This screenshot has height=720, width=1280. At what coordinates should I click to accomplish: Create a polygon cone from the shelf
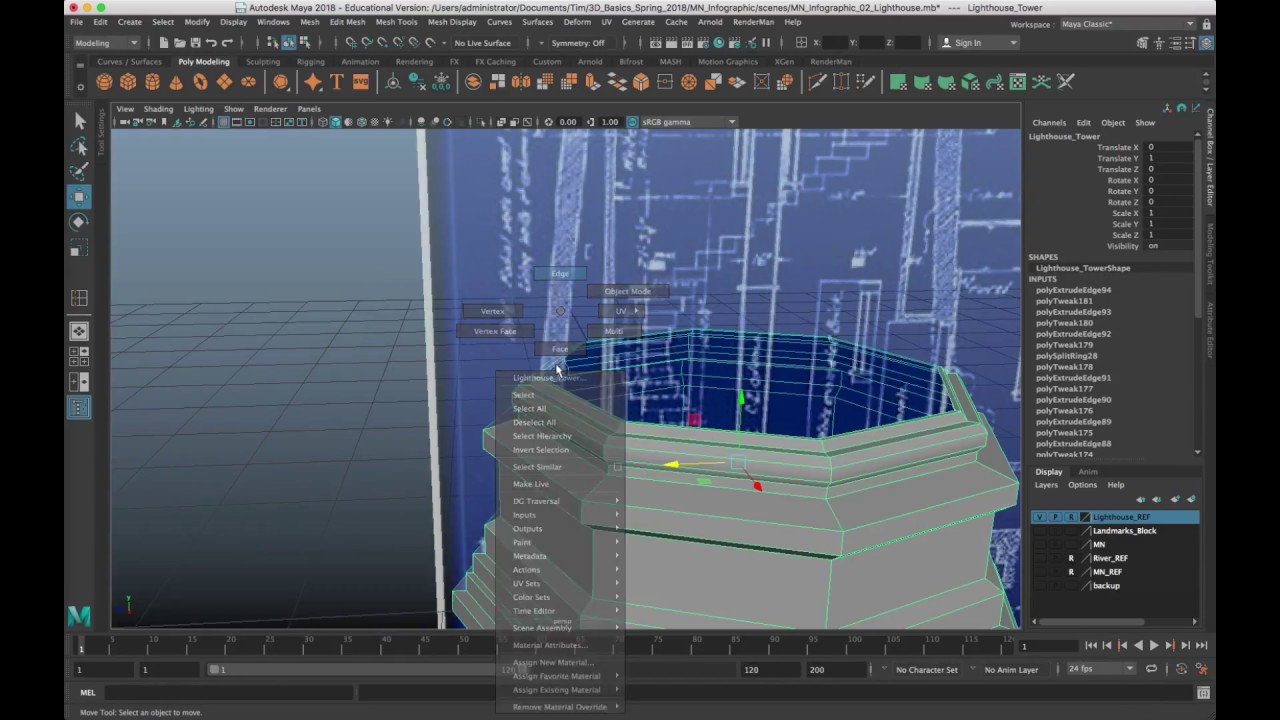click(176, 82)
